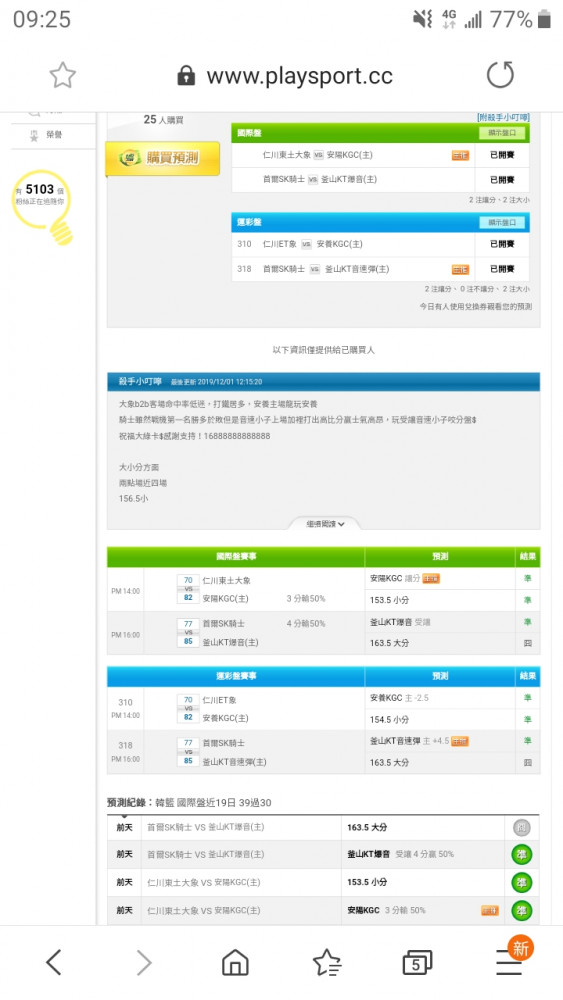Click the score box 70 vs 82 in 國際盤賽事

point(188,589)
